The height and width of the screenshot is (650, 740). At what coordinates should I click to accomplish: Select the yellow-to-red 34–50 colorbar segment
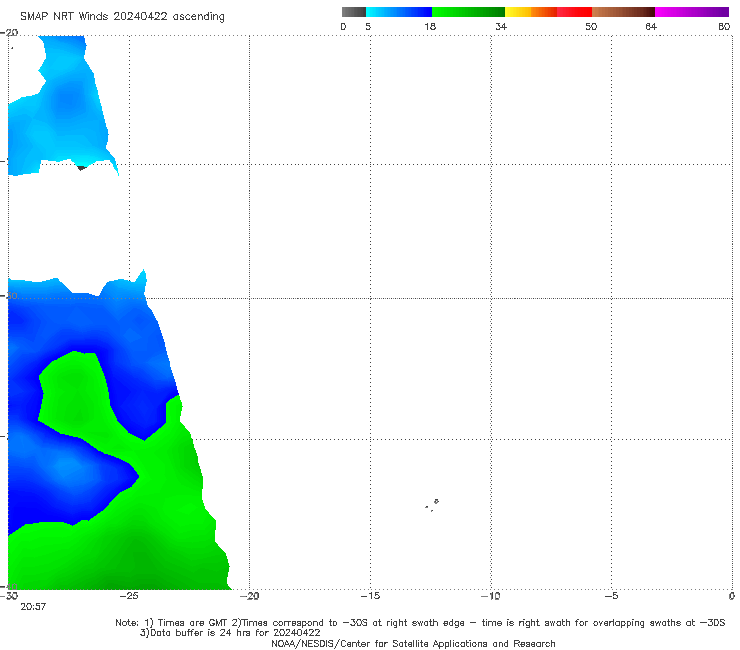[x=548, y=12]
